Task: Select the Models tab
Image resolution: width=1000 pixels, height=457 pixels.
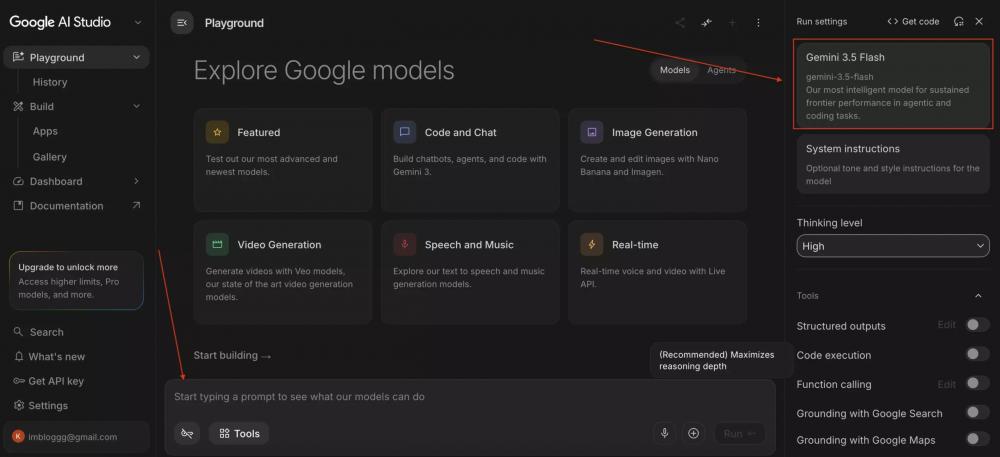Action: 675,70
